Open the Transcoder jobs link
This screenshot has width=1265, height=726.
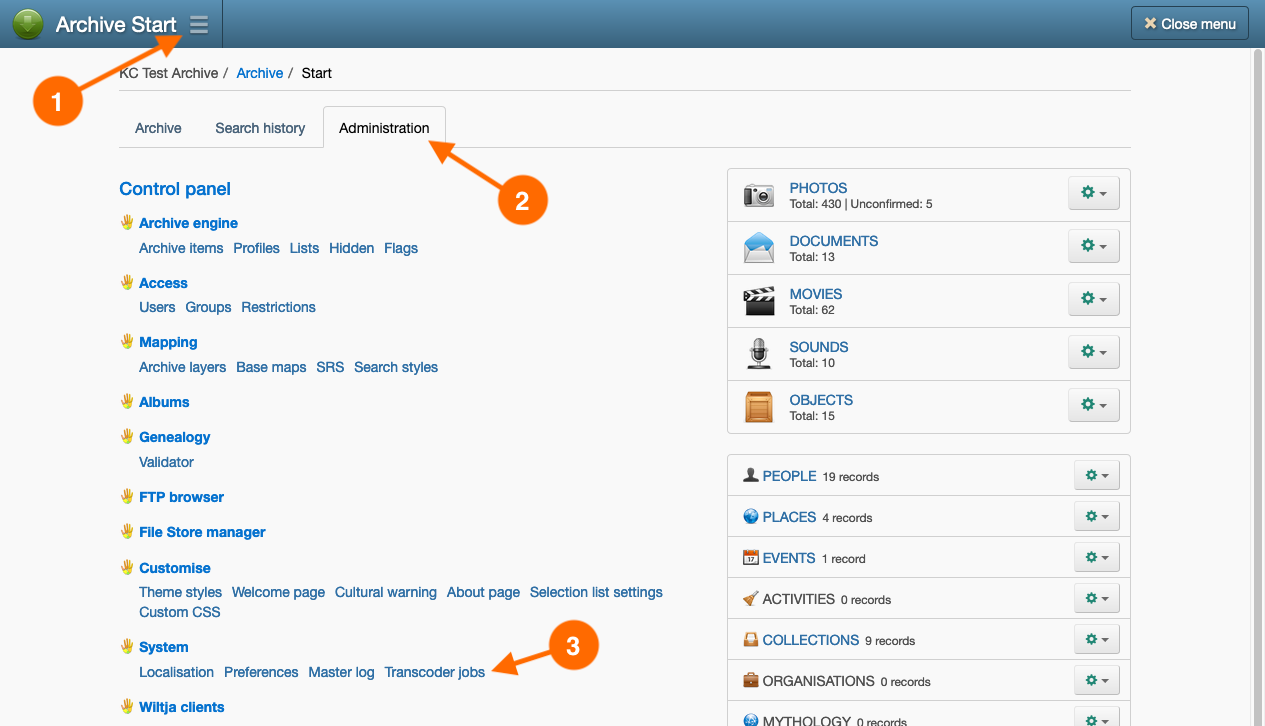click(435, 672)
